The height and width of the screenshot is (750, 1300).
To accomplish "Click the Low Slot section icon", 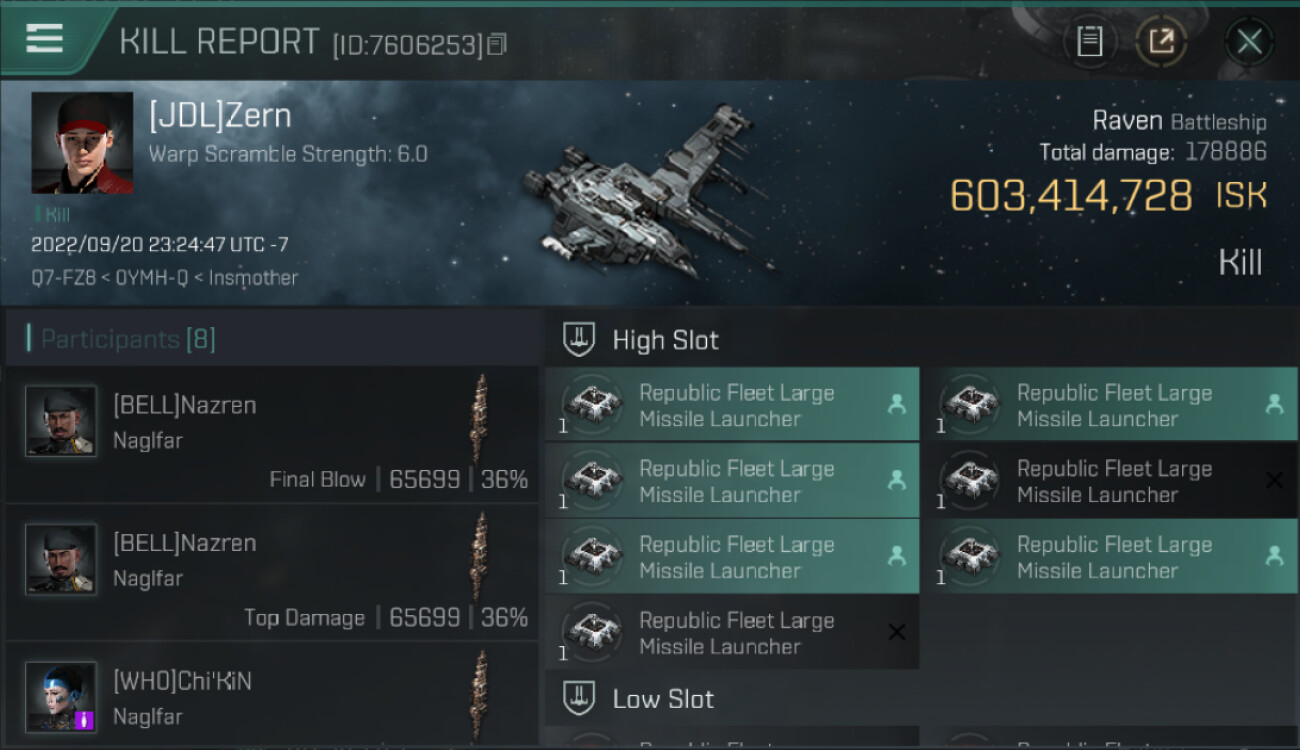I will [x=579, y=698].
